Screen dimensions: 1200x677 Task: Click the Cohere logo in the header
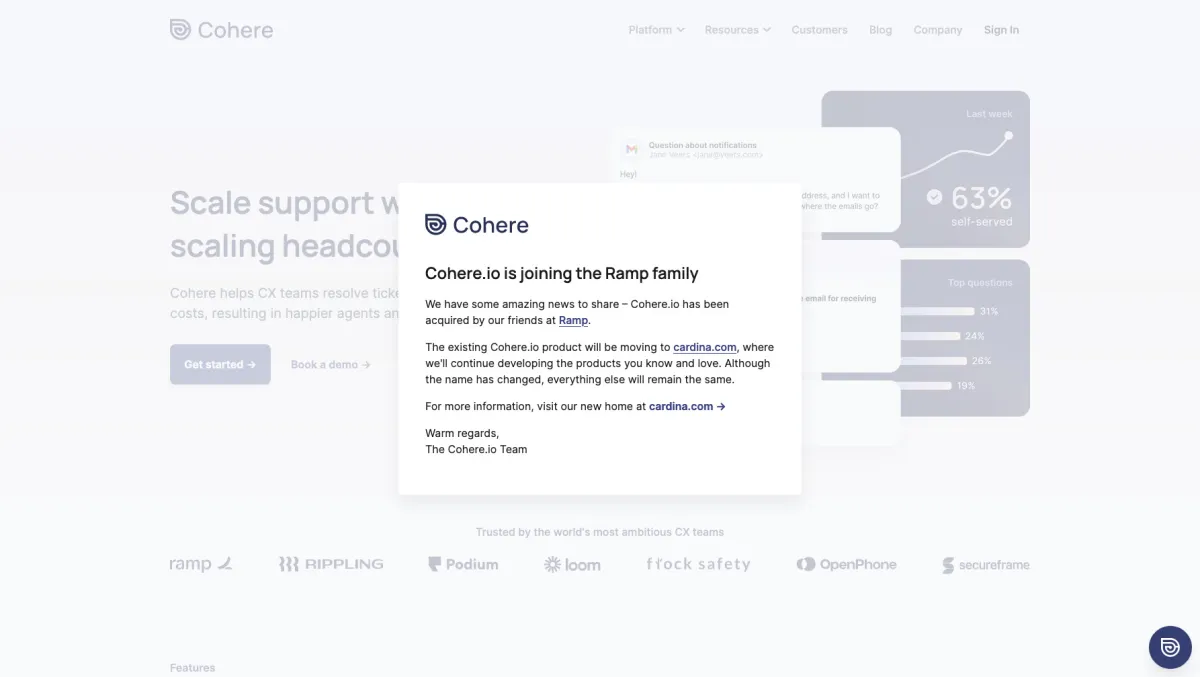pos(221,30)
